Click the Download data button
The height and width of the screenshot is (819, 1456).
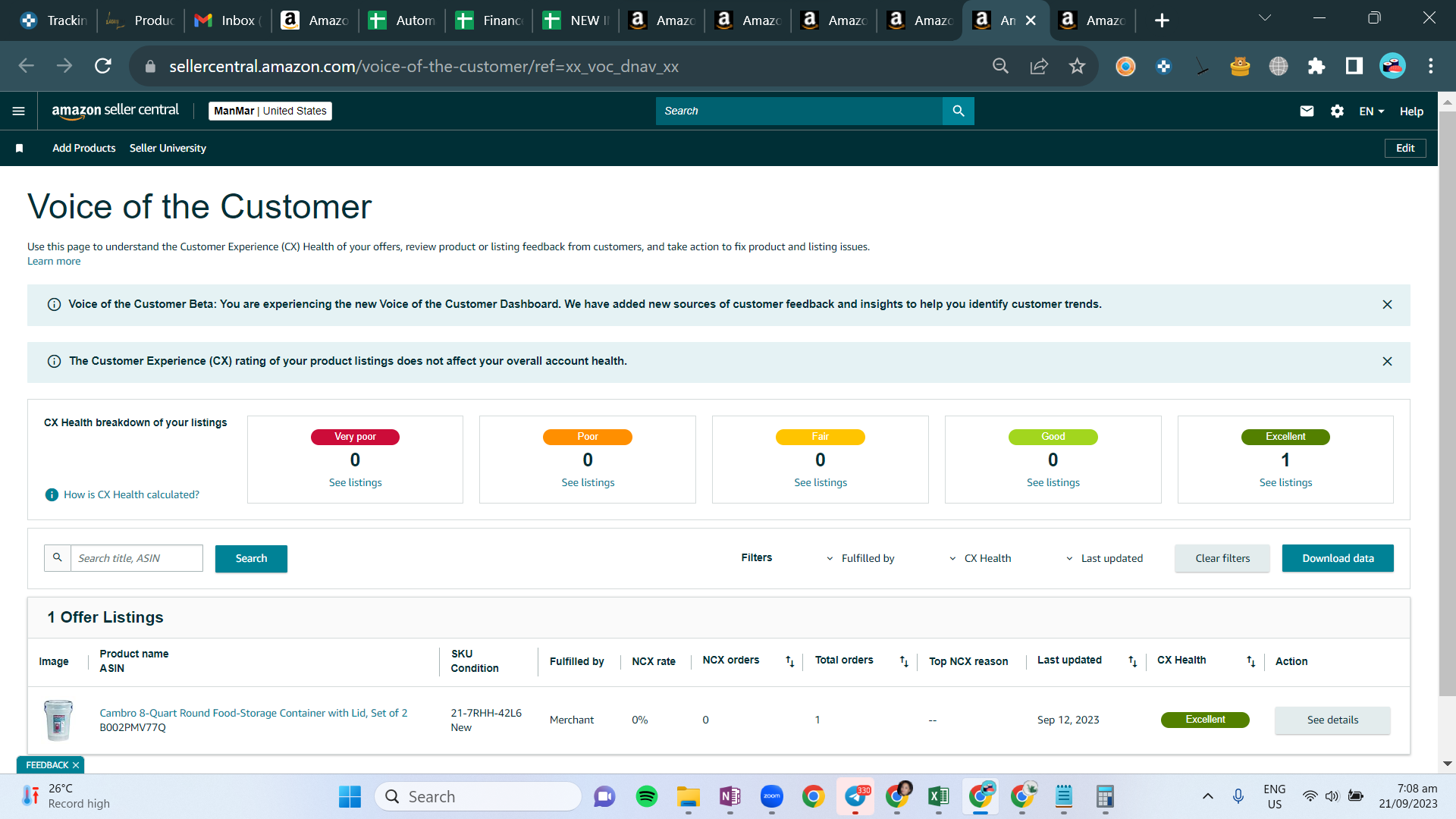(x=1338, y=559)
